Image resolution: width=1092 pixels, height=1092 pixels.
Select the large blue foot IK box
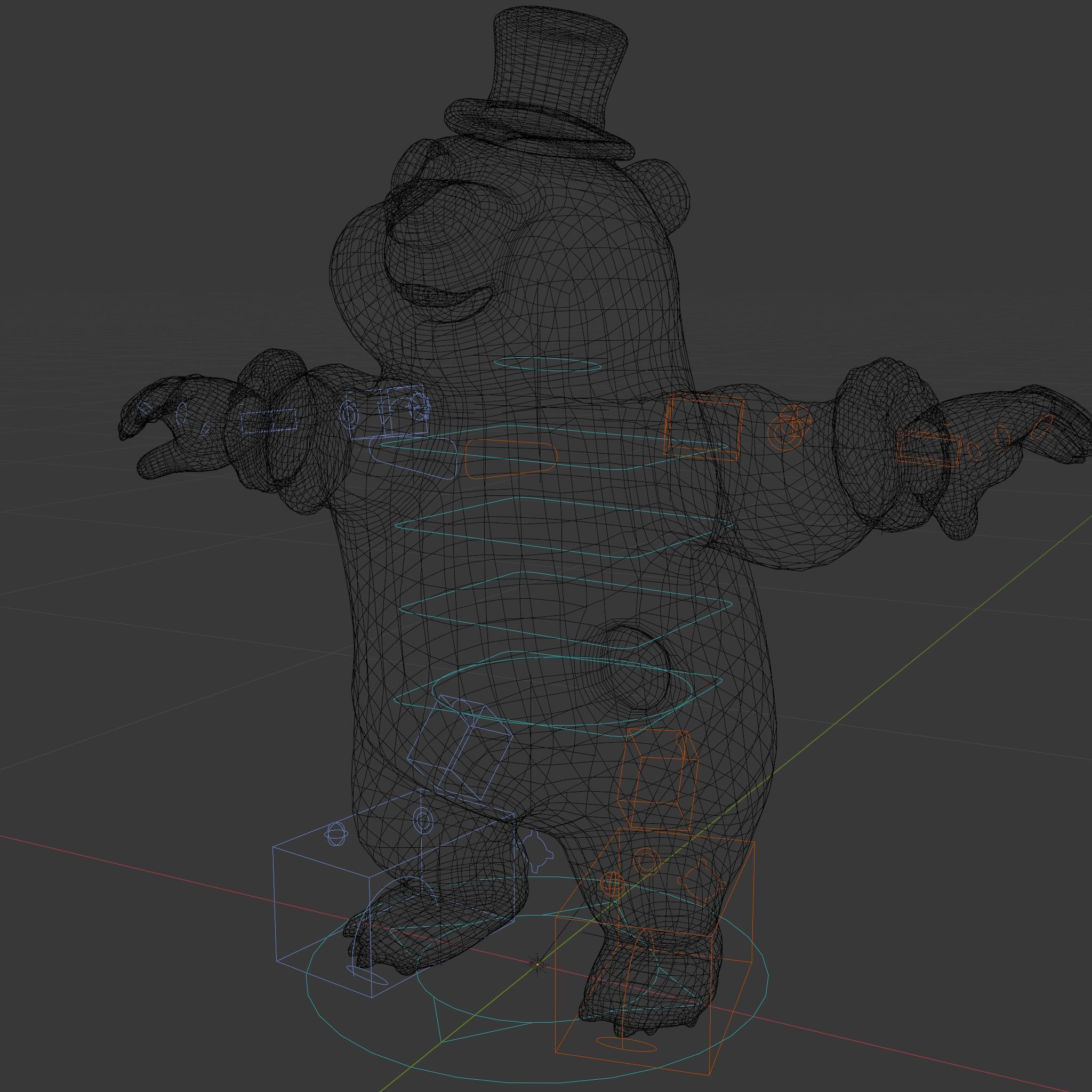pyautogui.click(x=393, y=894)
